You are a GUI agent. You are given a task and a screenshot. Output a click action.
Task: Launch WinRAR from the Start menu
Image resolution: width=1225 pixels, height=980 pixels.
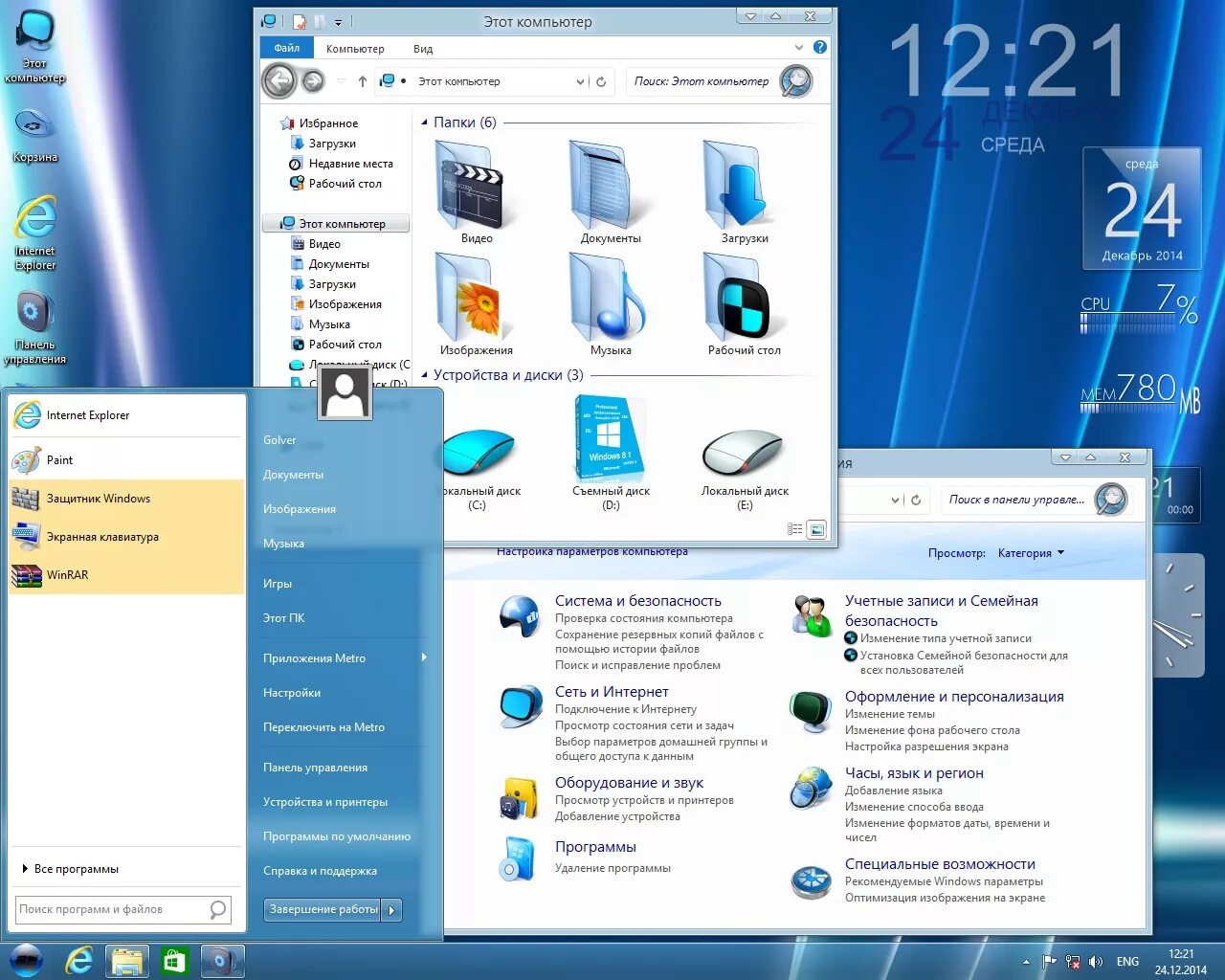[127, 575]
